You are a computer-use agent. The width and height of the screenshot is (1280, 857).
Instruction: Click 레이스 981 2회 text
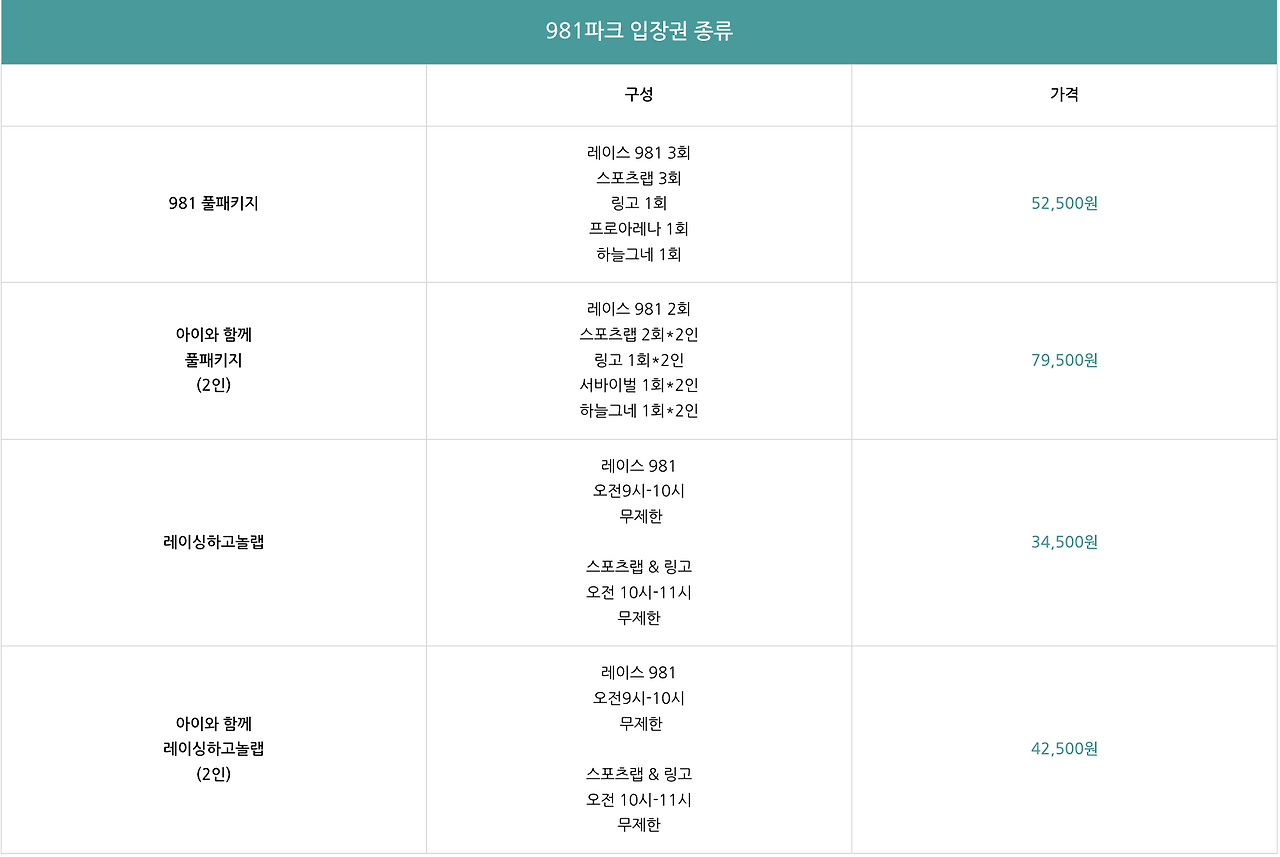click(x=639, y=309)
